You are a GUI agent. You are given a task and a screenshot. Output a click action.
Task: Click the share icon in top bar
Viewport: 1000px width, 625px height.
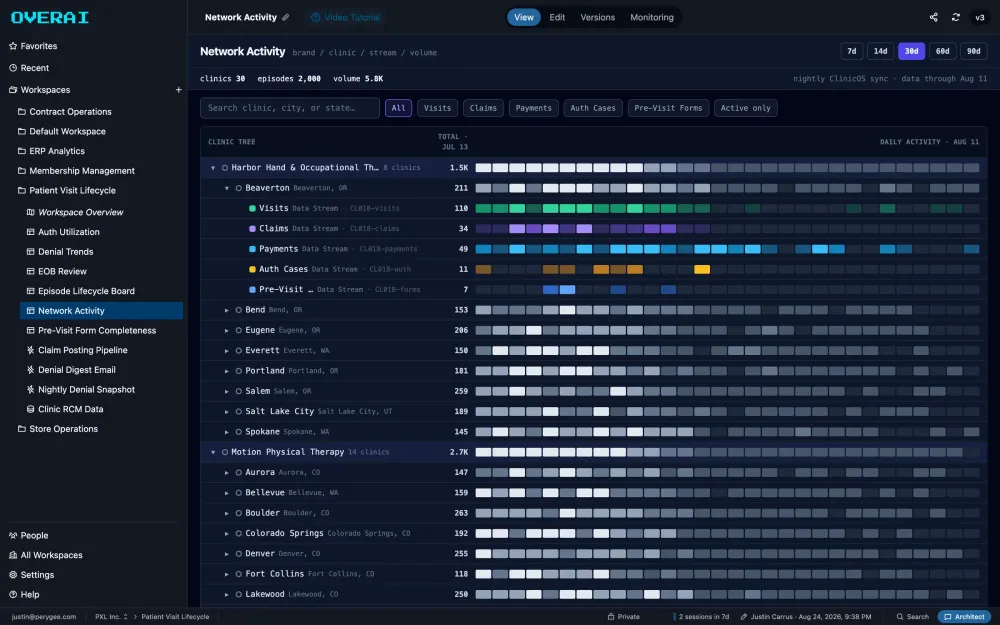click(x=933, y=17)
